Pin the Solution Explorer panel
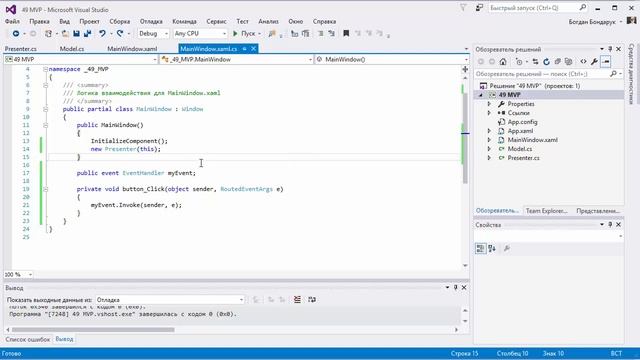The width and height of the screenshot is (640, 360). [610, 49]
